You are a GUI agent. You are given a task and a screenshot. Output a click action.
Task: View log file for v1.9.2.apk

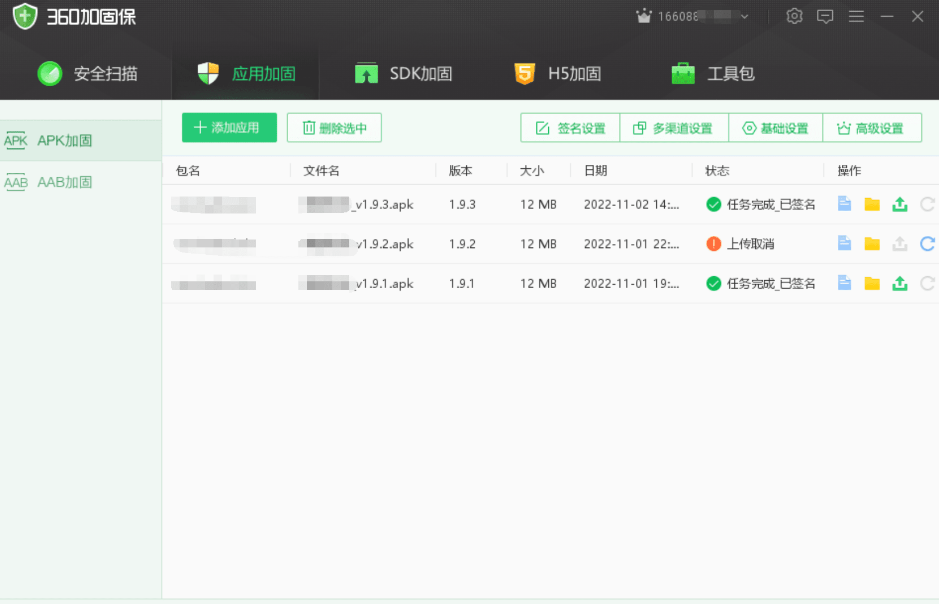[844, 244]
